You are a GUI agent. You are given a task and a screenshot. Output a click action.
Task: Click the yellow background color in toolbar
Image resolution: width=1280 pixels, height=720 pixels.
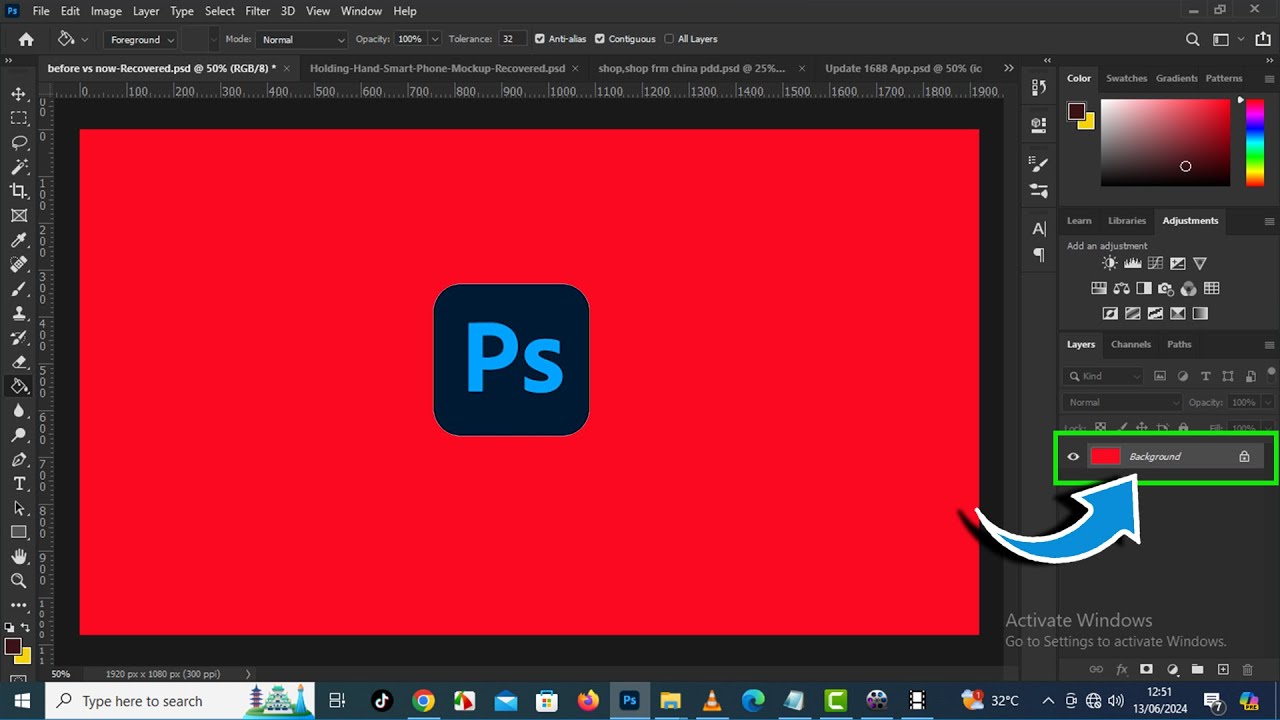(24, 657)
